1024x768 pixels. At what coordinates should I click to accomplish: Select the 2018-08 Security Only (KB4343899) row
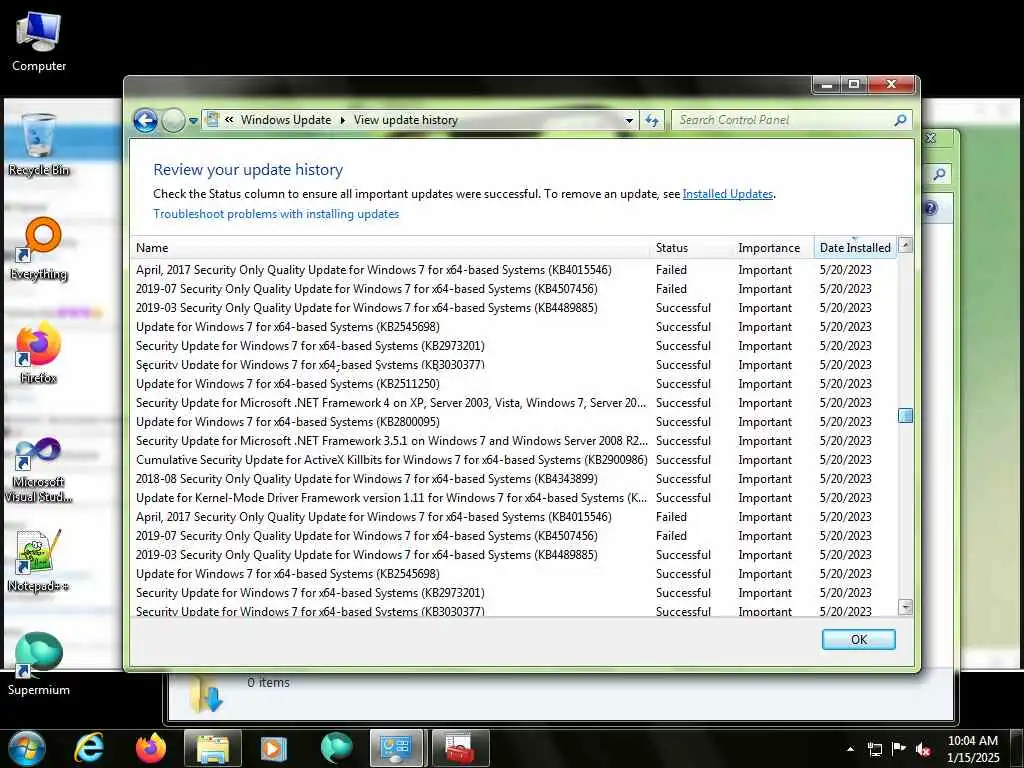[513, 479]
